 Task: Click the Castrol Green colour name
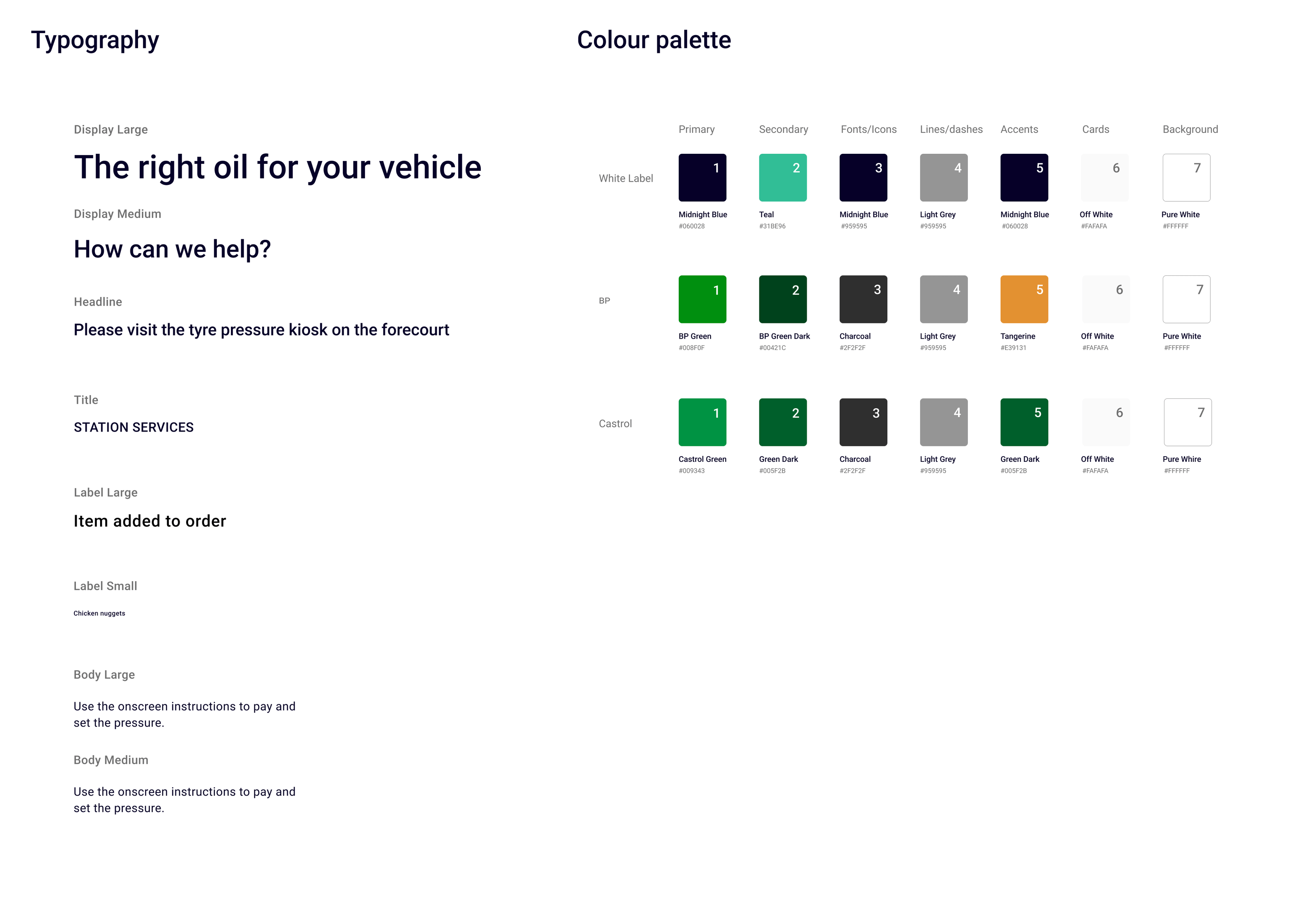pyautogui.click(x=702, y=459)
